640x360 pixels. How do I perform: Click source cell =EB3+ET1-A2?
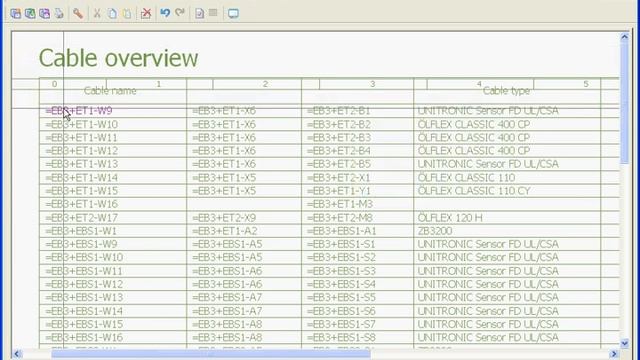225,231
